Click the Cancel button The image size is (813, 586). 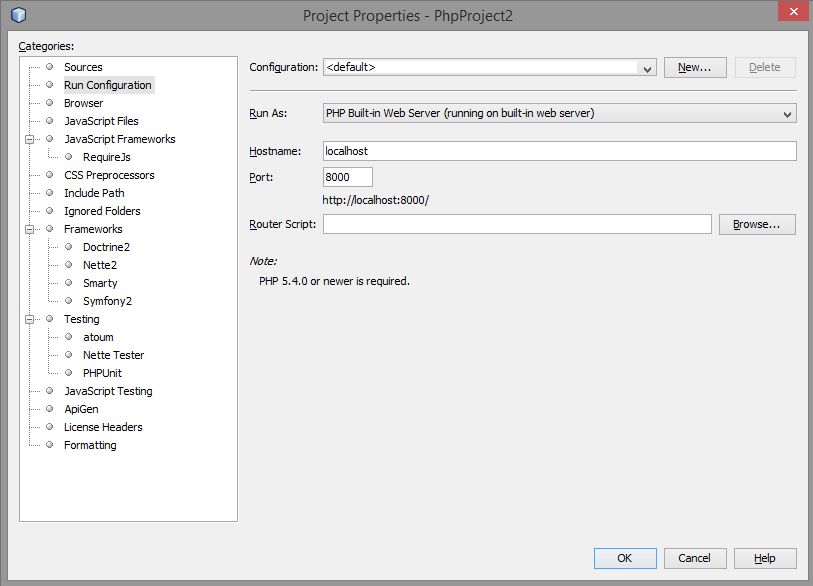tap(695, 559)
